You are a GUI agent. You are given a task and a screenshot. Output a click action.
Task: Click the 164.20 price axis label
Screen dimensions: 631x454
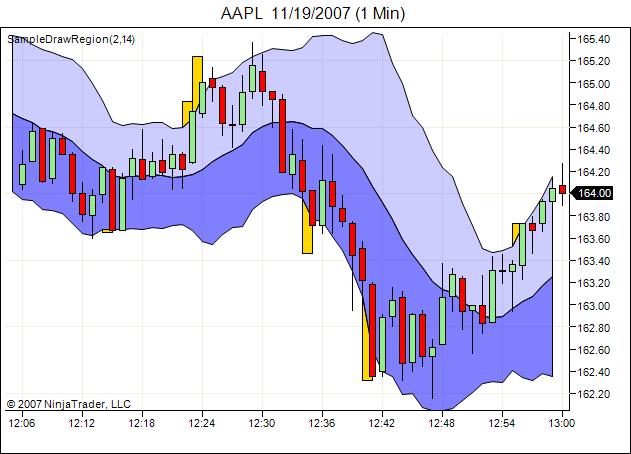click(594, 172)
